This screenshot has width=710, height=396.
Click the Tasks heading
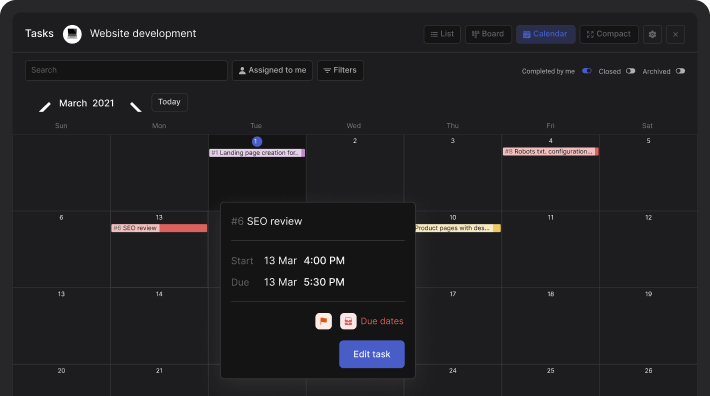(x=39, y=33)
